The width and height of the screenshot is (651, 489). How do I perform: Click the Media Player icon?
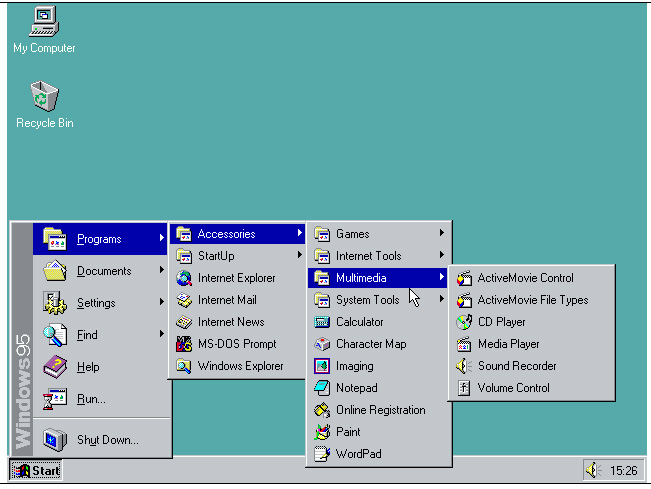click(464, 344)
